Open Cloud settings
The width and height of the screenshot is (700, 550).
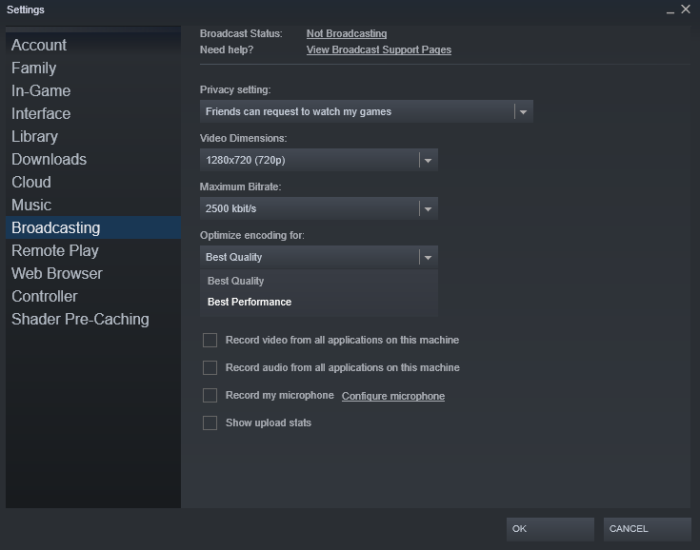93,182
